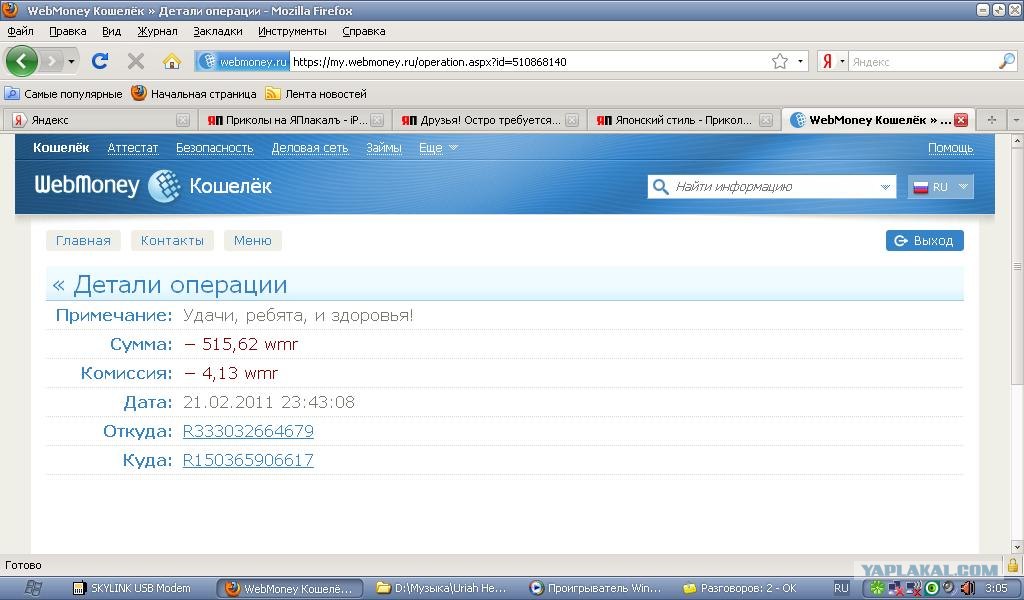Expand the Еще dropdown menu
Image resolution: width=1024 pixels, height=600 pixels.
click(438, 148)
